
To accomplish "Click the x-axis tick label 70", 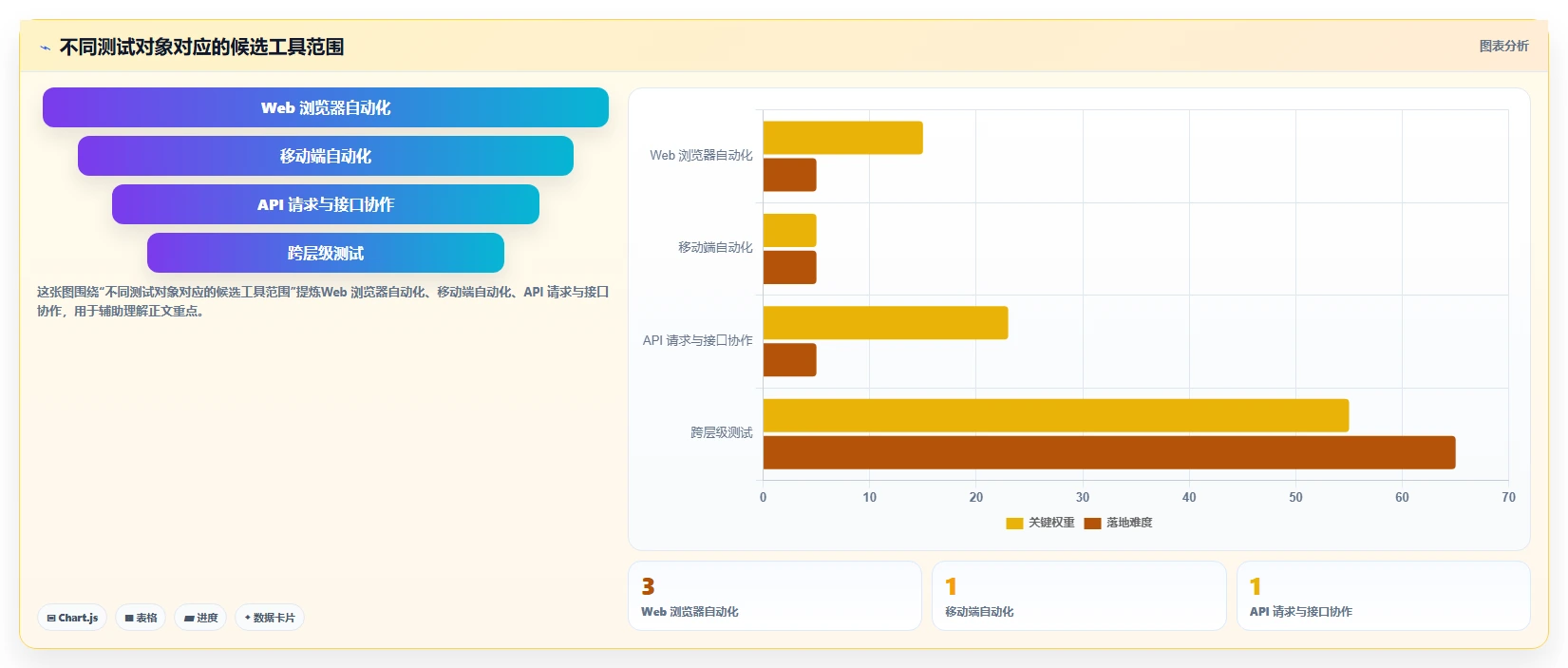I will [x=1508, y=497].
